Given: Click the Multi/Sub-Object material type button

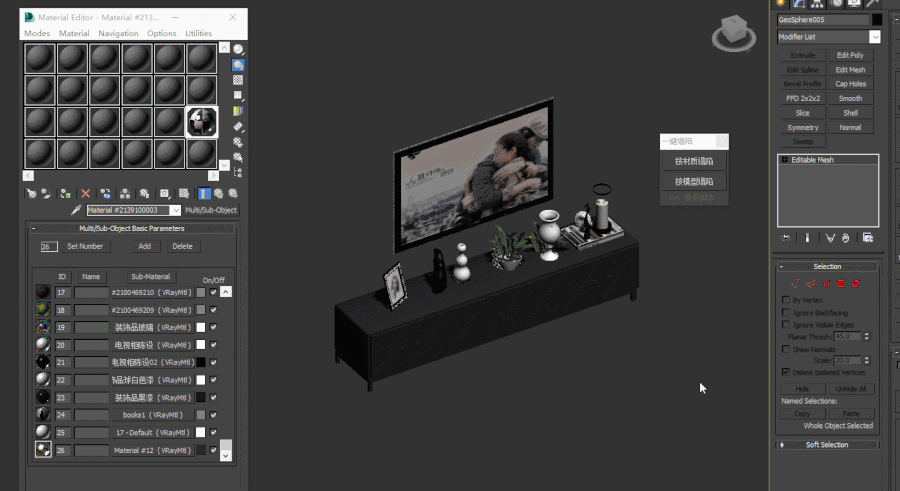Looking at the screenshot, I should point(211,210).
